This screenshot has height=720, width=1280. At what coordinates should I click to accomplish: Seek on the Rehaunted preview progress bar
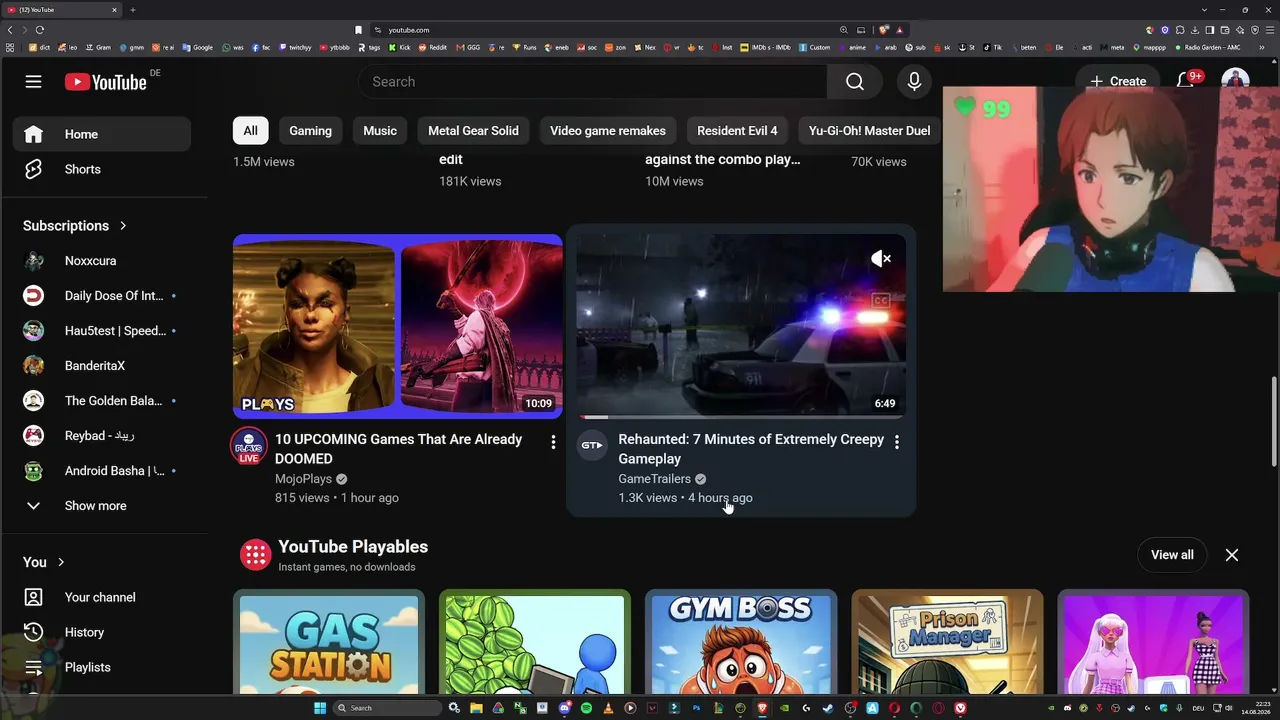(x=741, y=417)
